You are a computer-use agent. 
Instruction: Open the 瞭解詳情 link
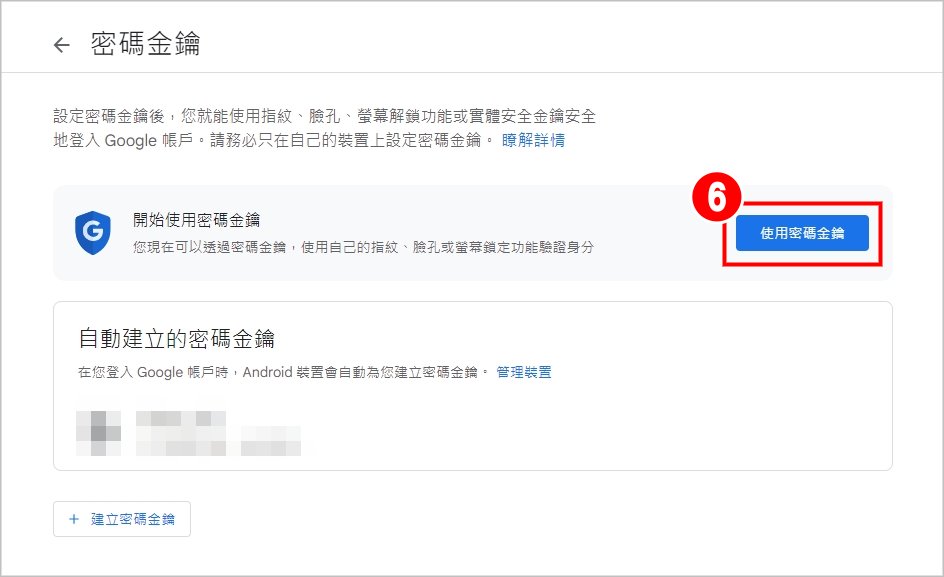point(533,140)
